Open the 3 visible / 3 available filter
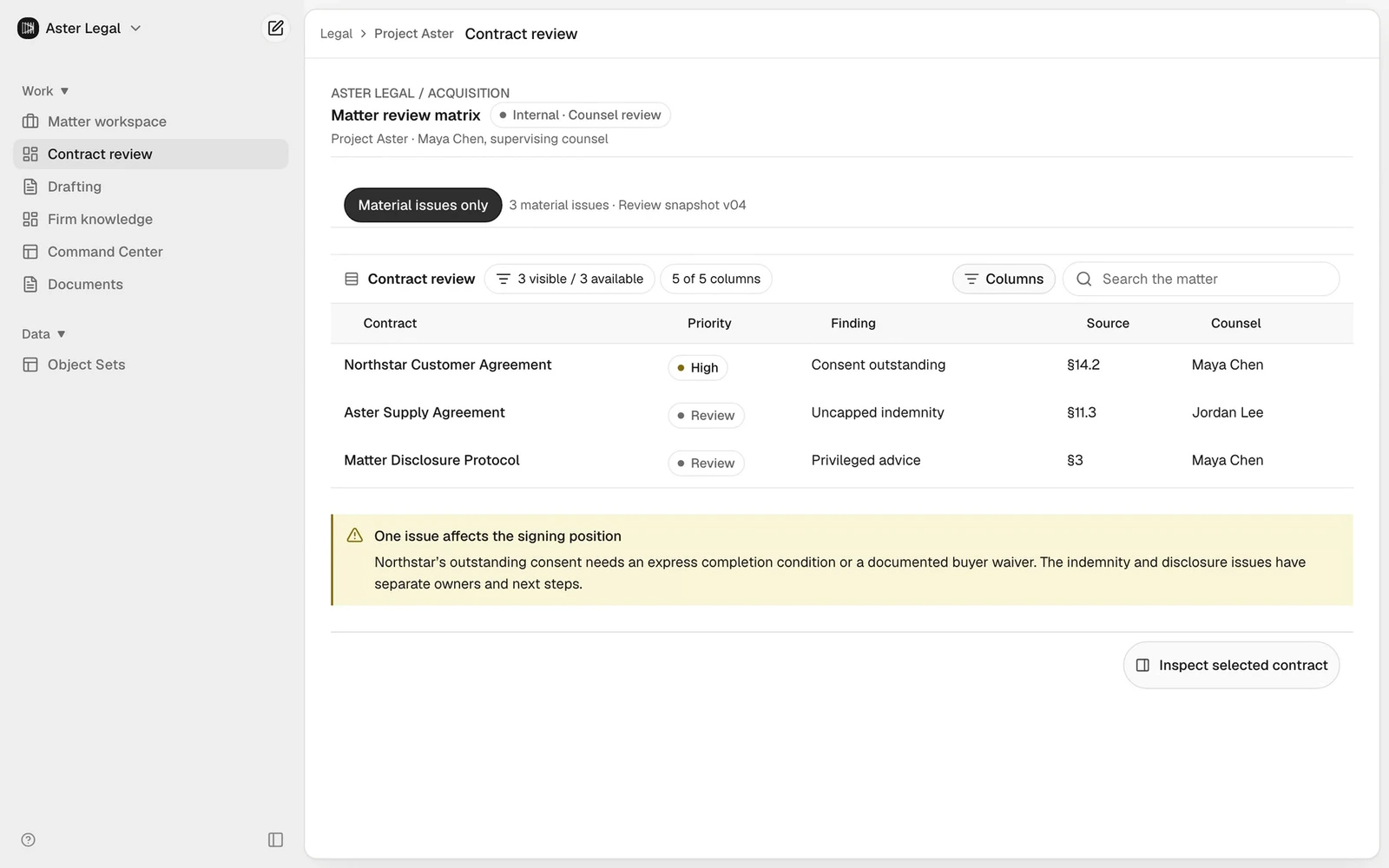 coord(569,279)
